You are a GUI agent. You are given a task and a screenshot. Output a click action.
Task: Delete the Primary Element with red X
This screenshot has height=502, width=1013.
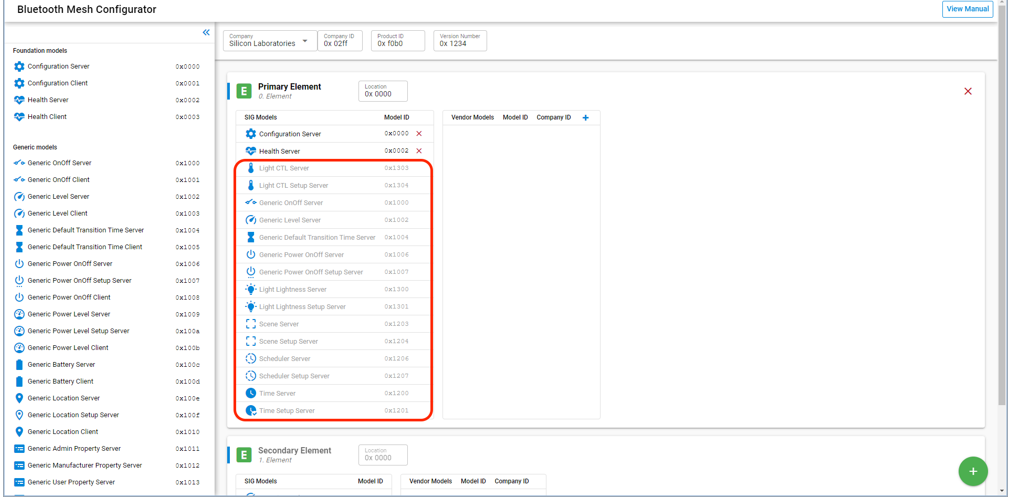pos(967,92)
